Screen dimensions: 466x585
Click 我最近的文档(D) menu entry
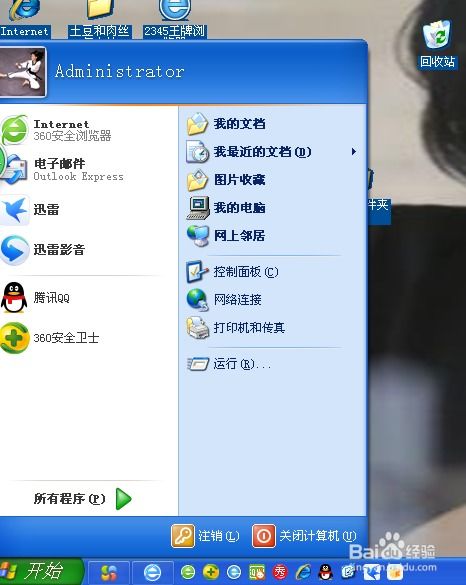272,152
